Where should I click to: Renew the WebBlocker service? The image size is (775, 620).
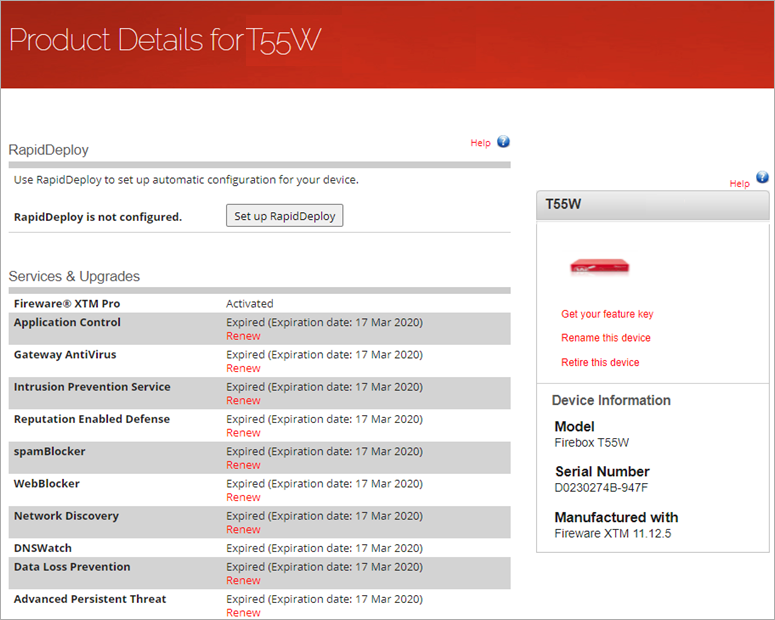pos(243,497)
